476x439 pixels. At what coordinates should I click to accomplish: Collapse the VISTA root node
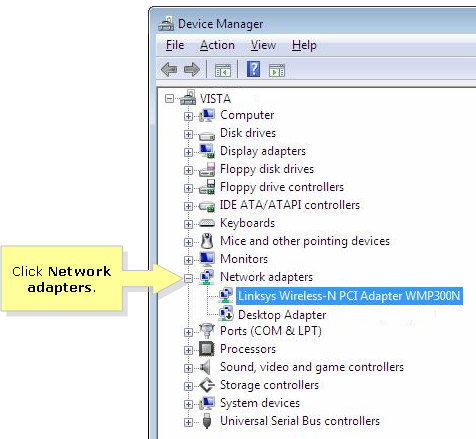click(x=170, y=99)
